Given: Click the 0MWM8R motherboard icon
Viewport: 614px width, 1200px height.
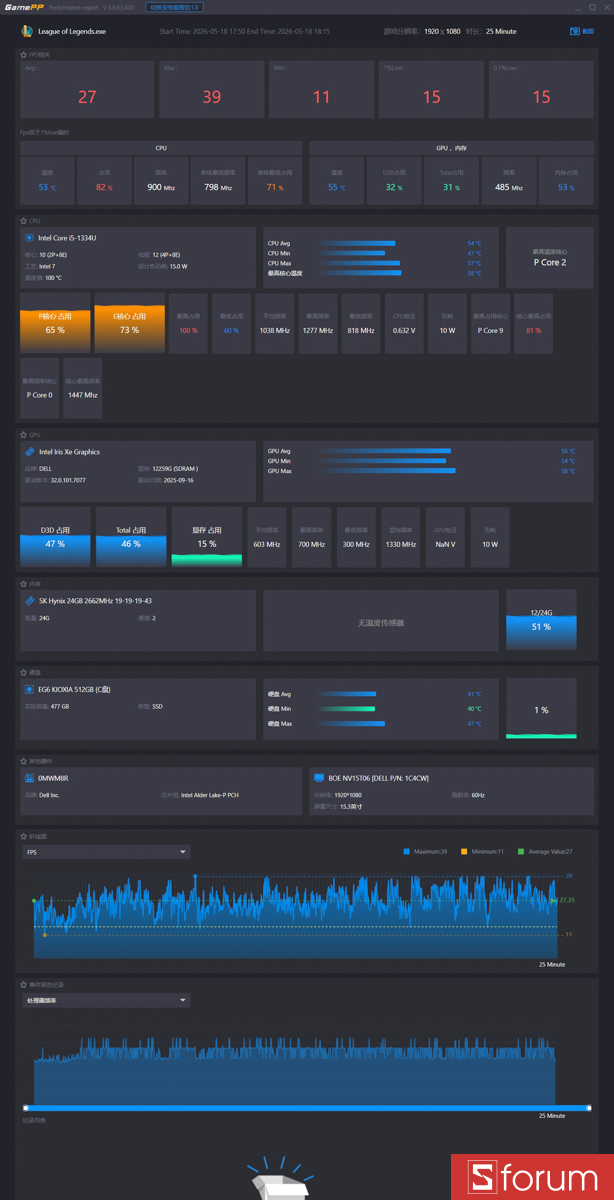Looking at the screenshot, I should (x=30, y=777).
